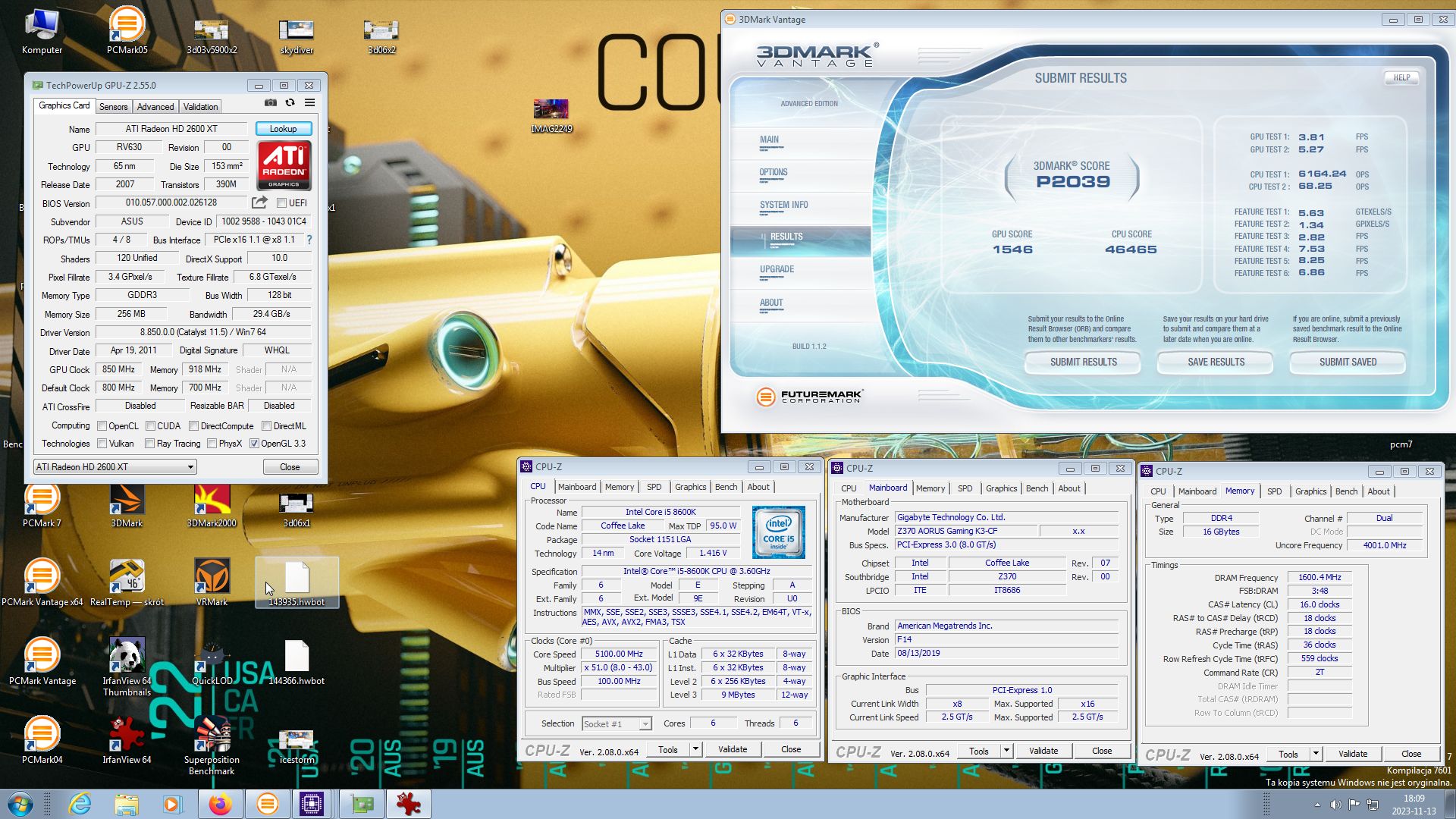Viewport: 1456px width, 819px height.
Task: Click the GPU Clock 850 MHz field
Action: point(118,369)
